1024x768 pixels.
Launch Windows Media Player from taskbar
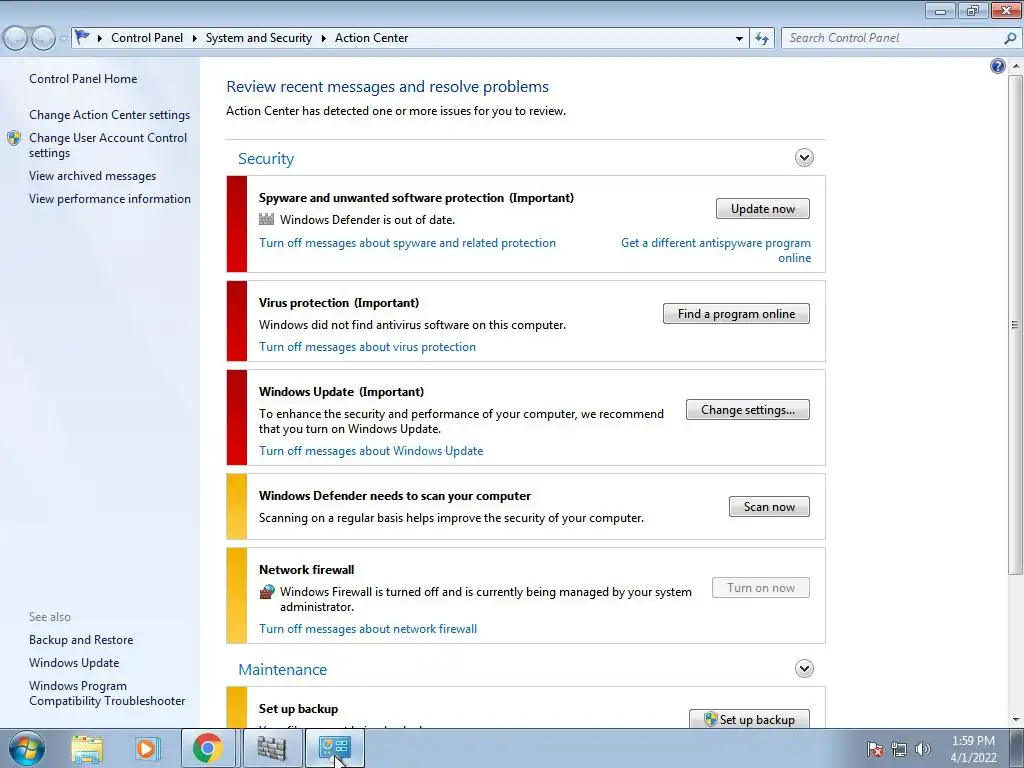147,748
